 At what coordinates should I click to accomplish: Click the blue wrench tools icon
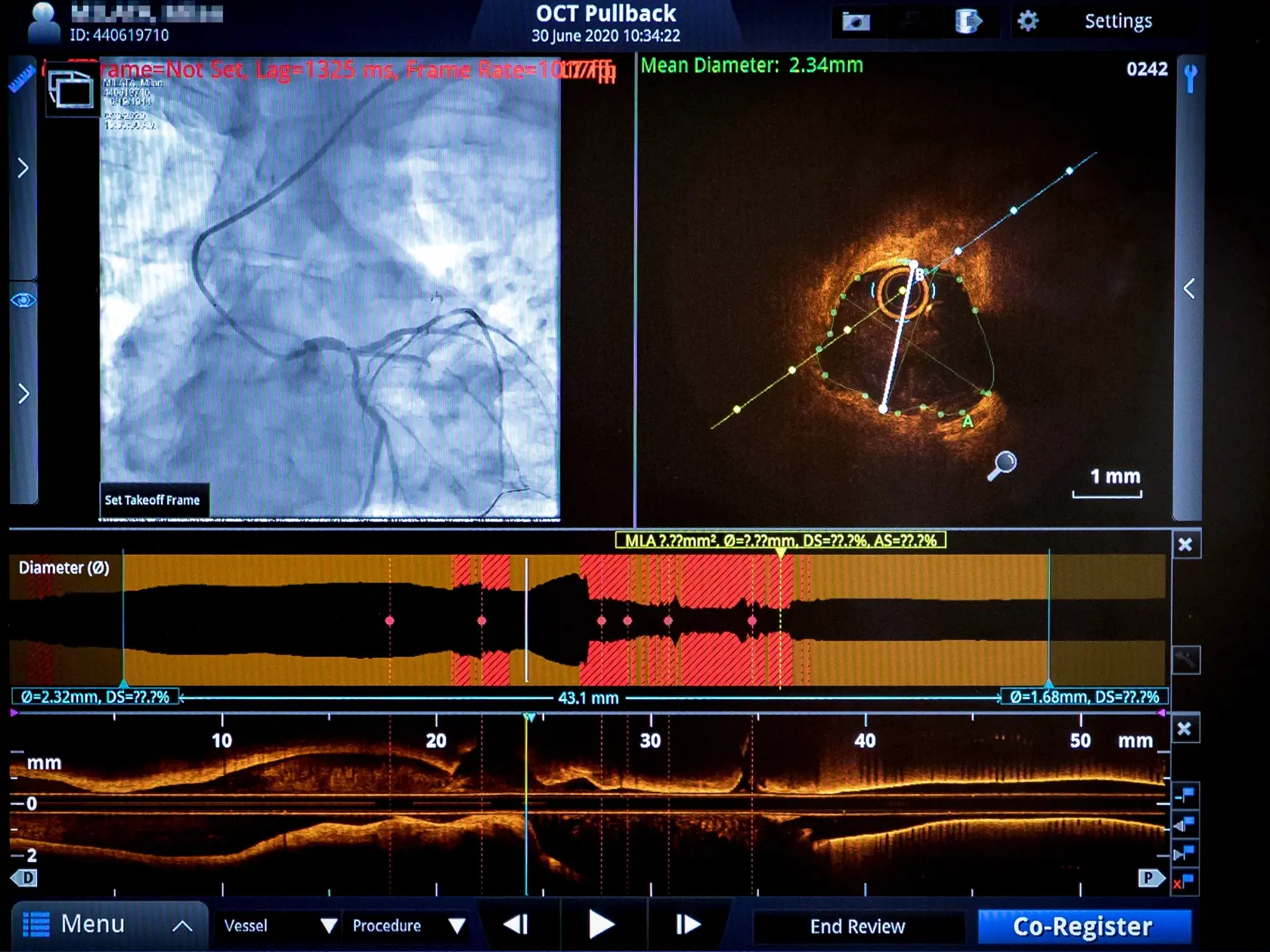(x=1190, y=78)
